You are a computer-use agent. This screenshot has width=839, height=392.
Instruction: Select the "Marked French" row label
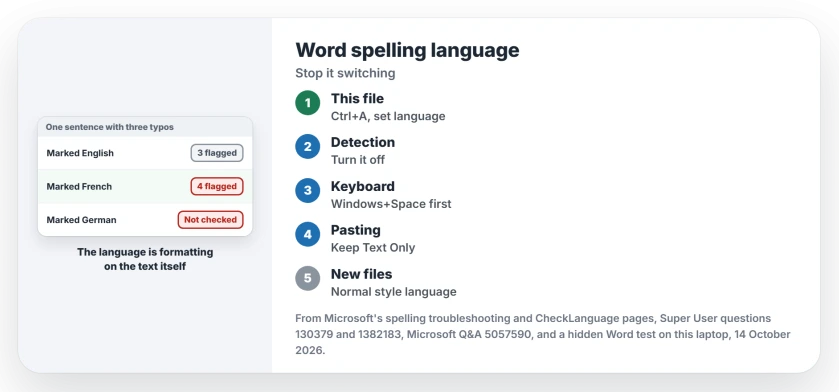[x=79, y=187]
